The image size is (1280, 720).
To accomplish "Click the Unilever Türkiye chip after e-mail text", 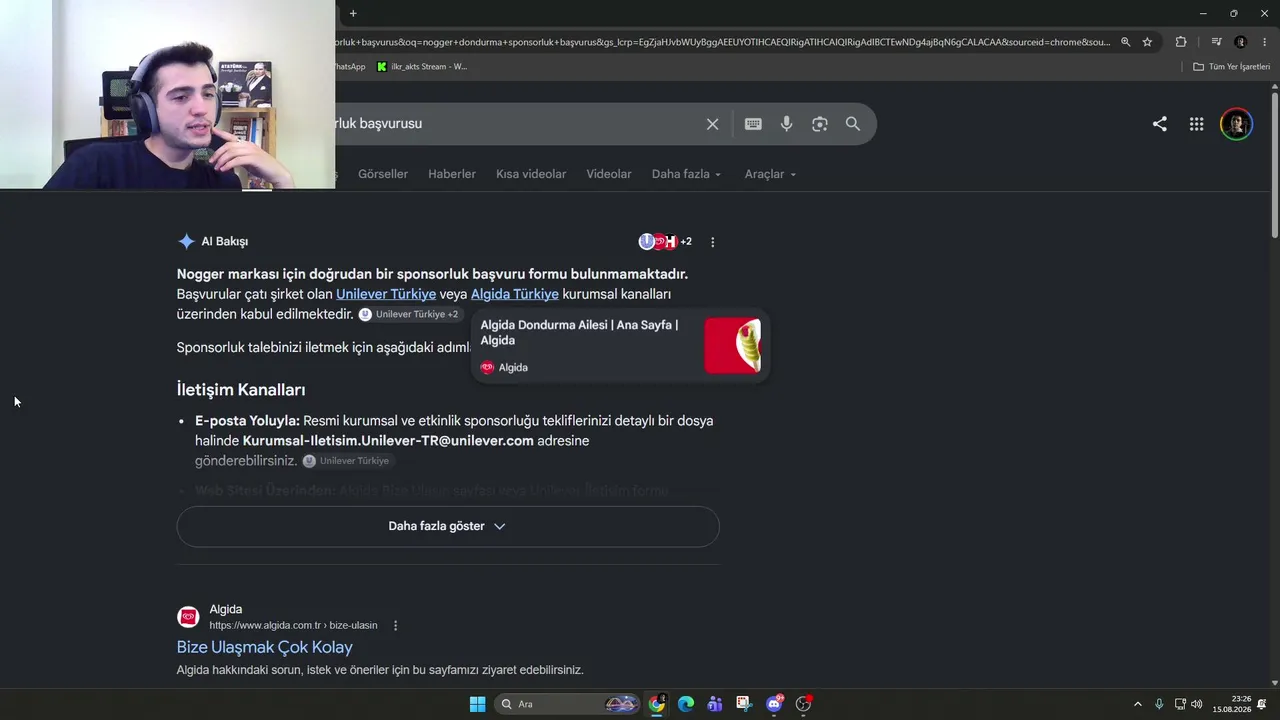I will [x=346, y=461].
